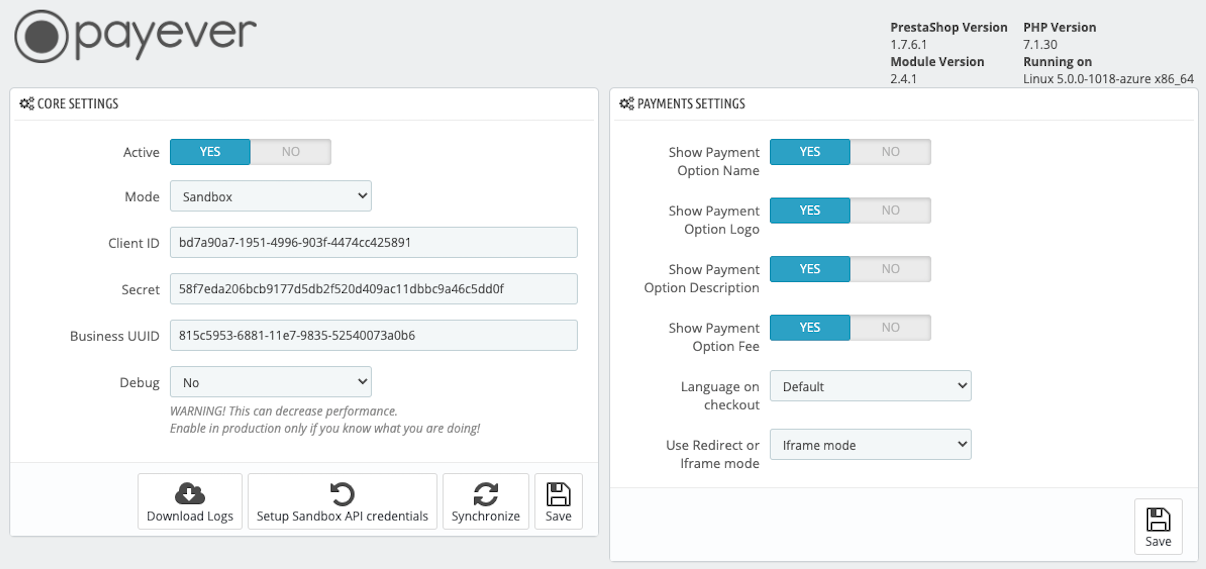Click the PrestaShop Version heading

tap(949, 28)
